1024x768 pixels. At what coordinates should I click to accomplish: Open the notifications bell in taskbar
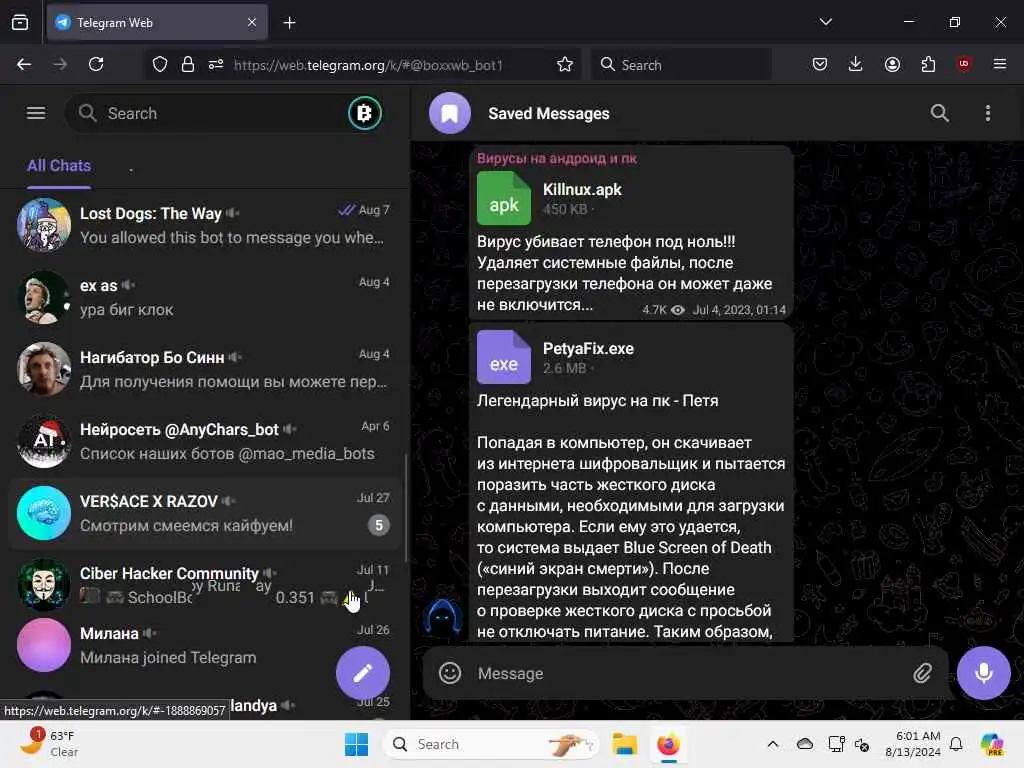(x=955, y=744)
